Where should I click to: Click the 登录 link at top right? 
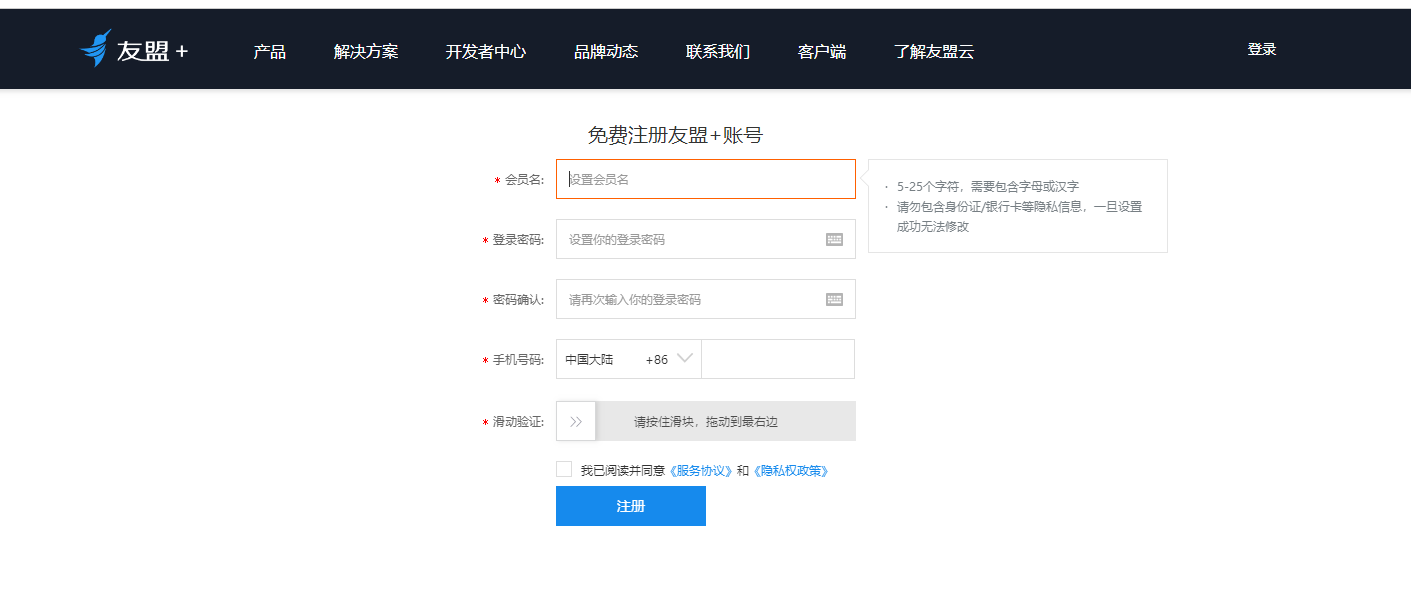click(x=1262, y=49)
